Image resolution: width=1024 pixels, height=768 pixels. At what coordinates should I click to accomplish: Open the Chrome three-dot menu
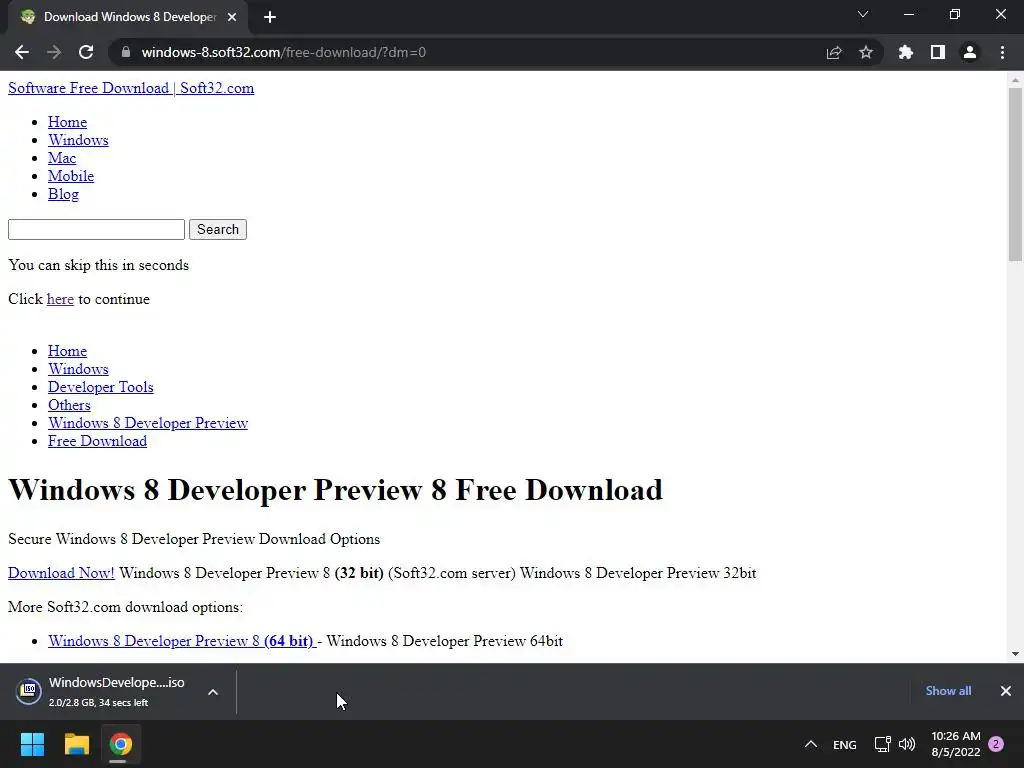pyautogui.click(x=1002, y=52)
